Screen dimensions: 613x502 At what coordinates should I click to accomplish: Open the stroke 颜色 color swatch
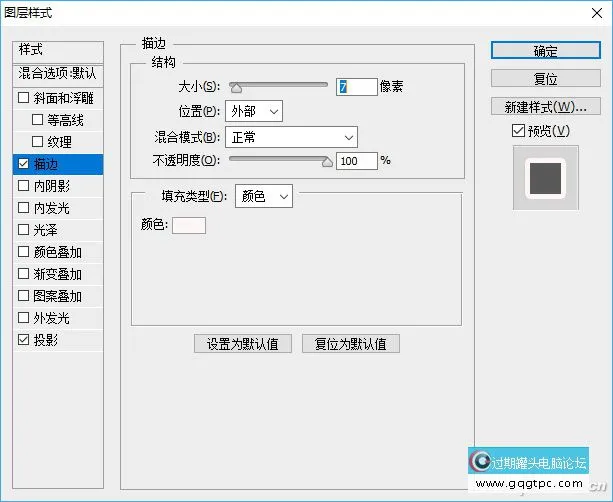coord(189,225)
